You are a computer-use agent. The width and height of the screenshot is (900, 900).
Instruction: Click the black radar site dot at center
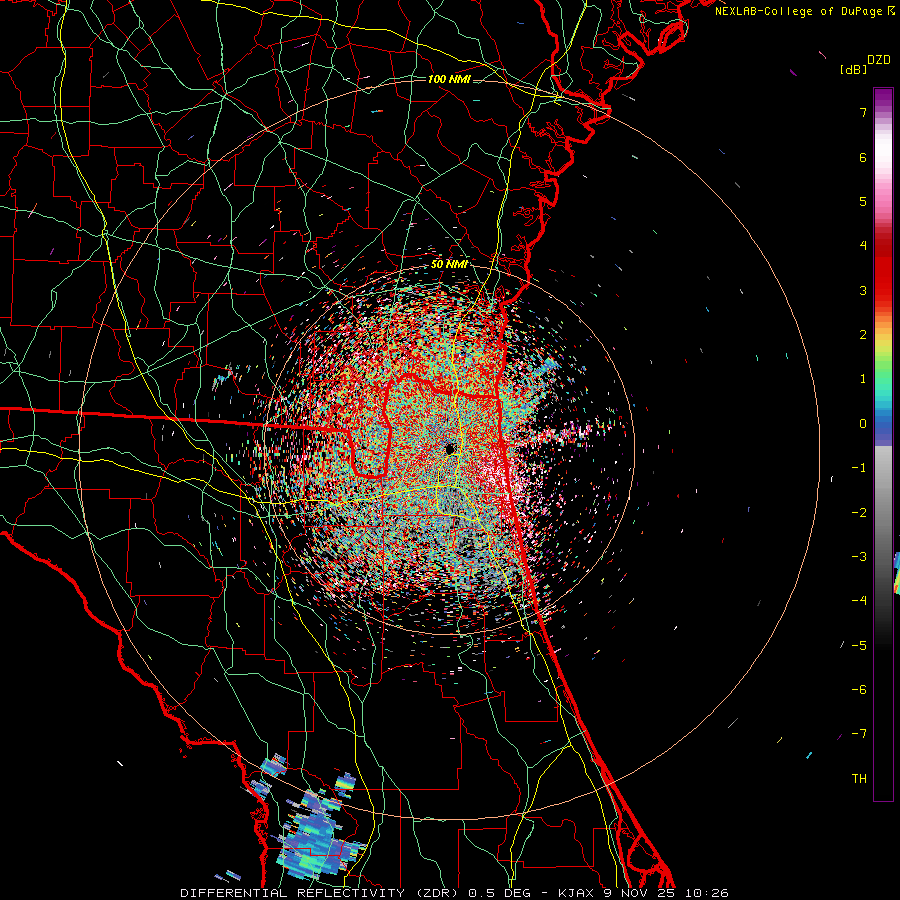click(450, 449)
